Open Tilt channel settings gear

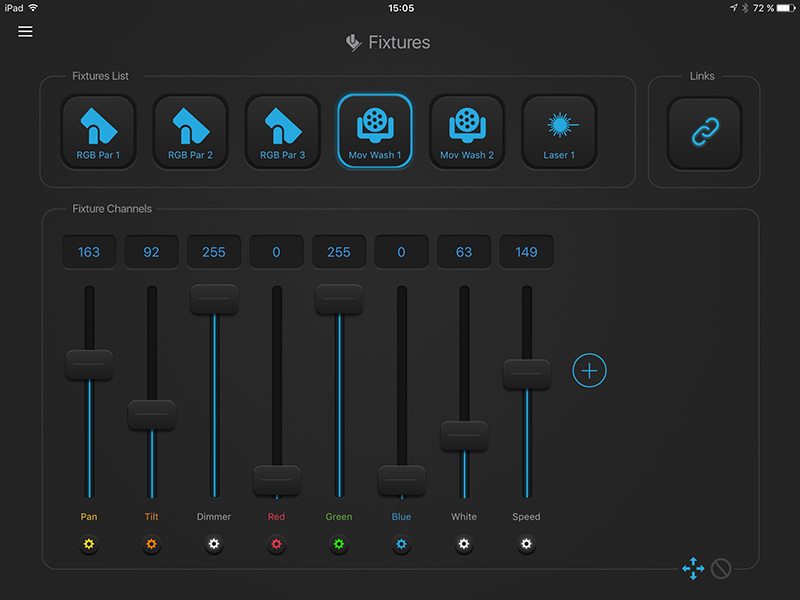(x=151, y=545)
